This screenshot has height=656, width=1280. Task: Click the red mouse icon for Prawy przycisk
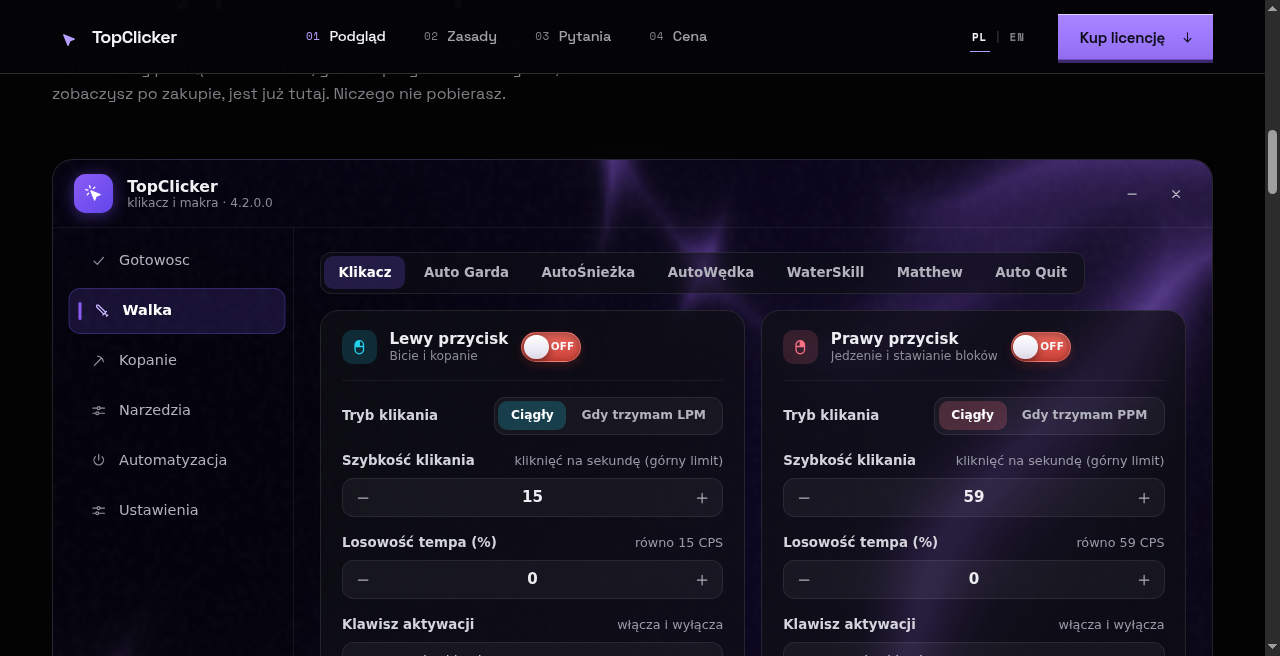(800, 347)
